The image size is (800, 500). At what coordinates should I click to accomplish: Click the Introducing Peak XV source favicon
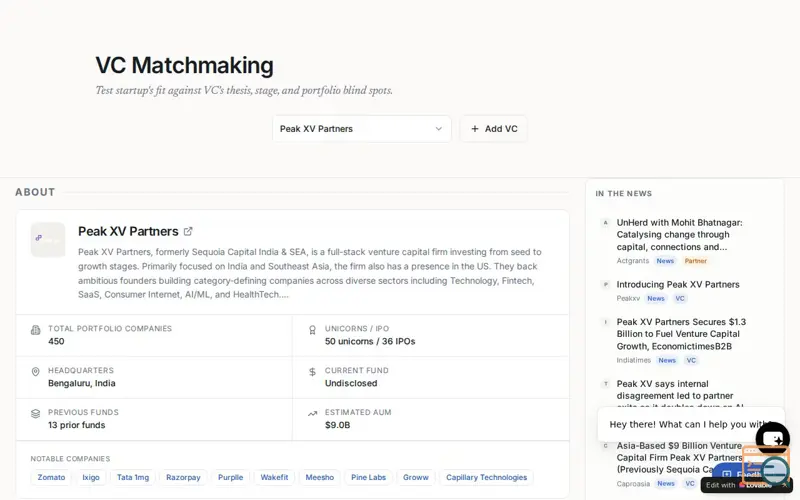tap(606, 284)
